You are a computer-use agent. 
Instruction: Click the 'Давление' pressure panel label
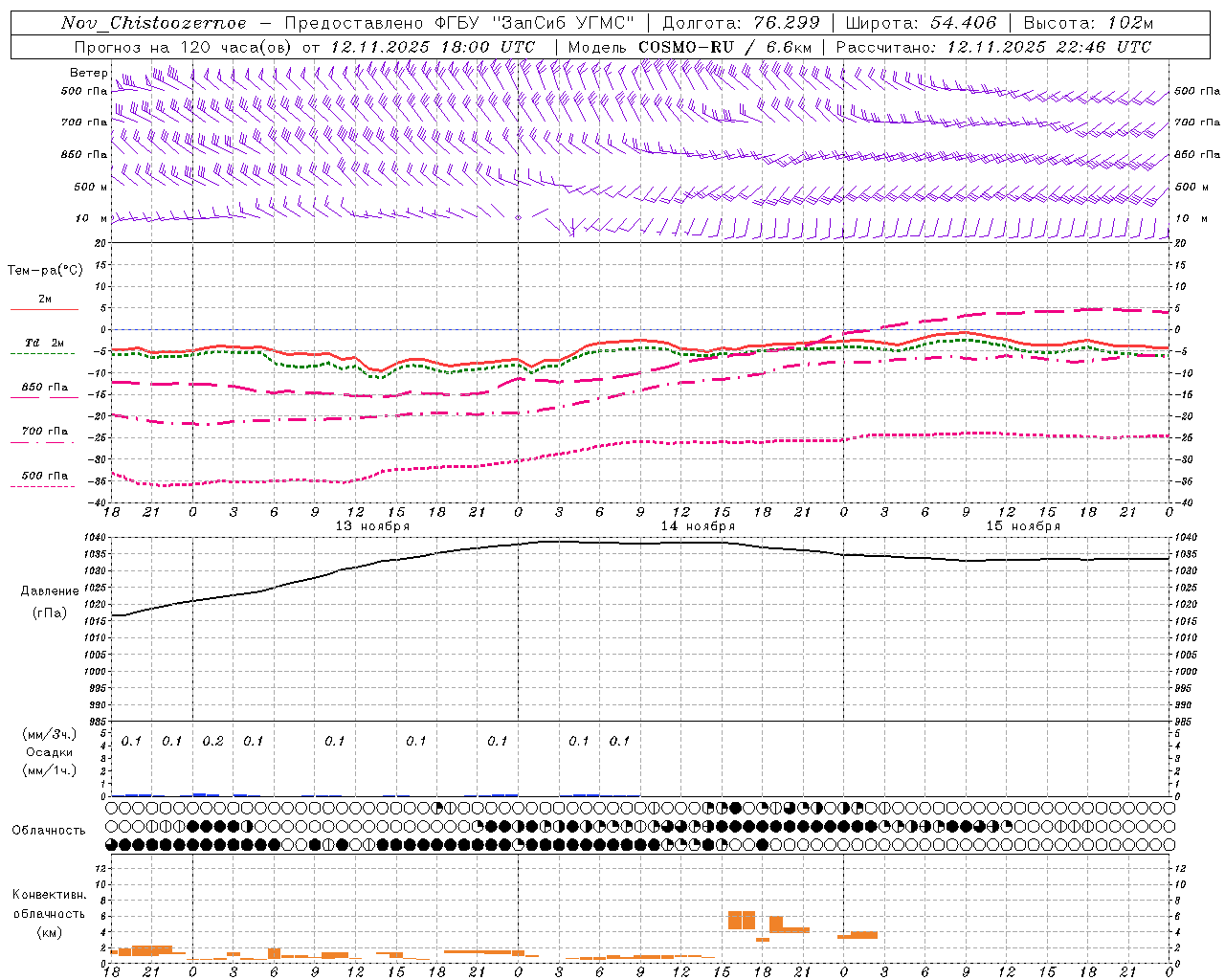click(x=50, y=591)
